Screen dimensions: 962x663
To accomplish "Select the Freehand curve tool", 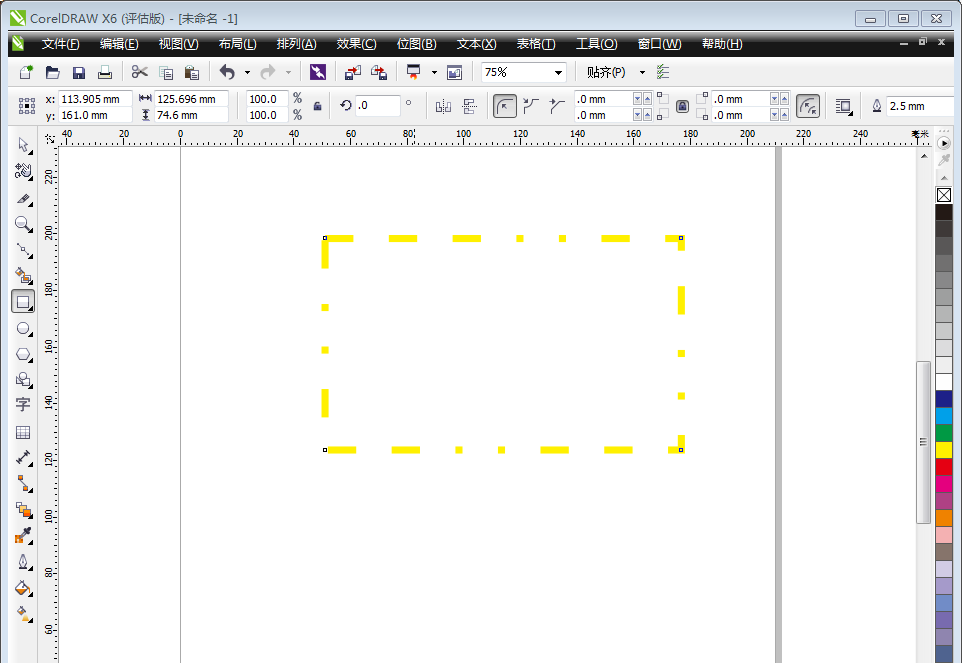I will pos(23,250).
